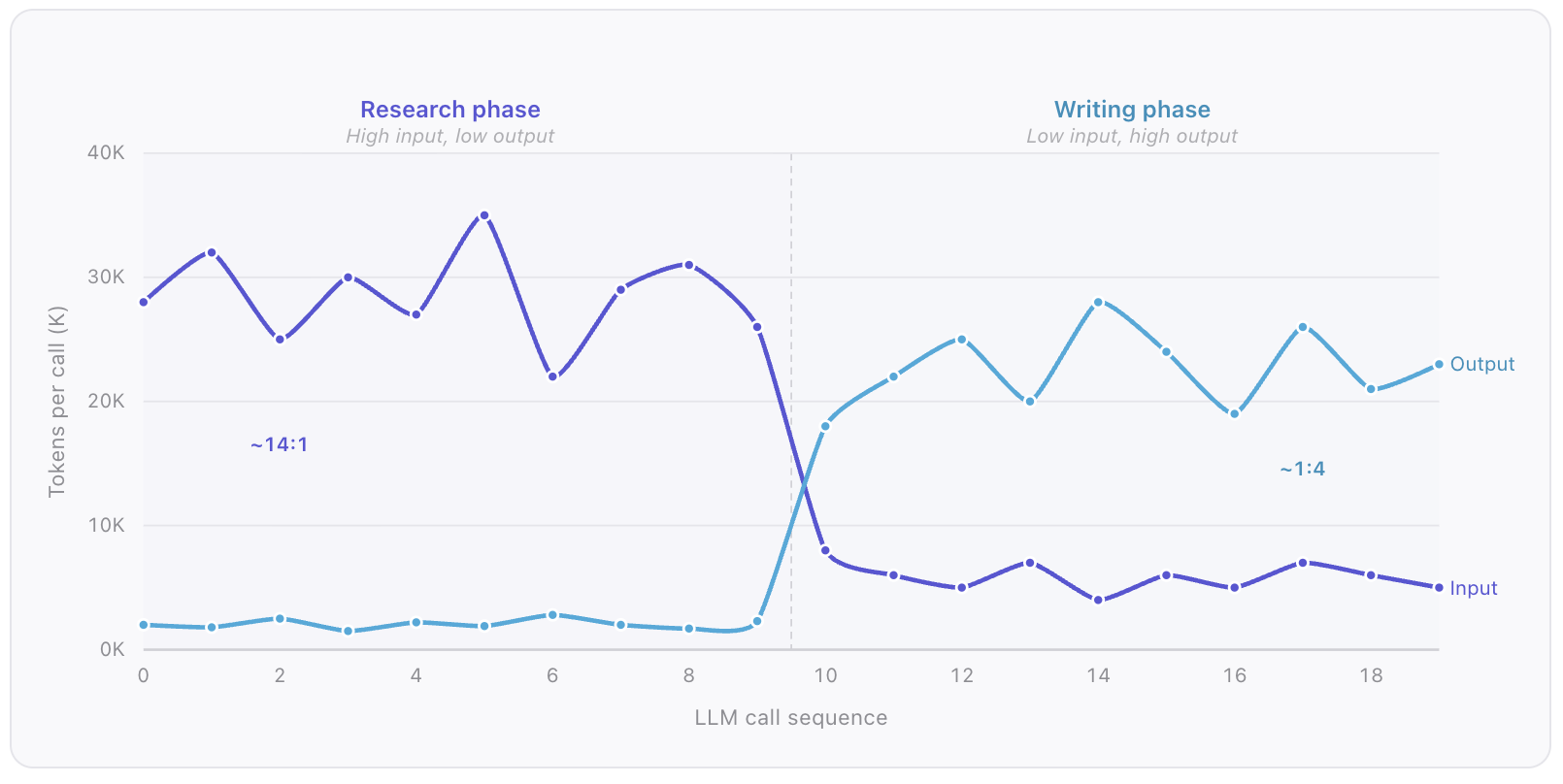Click the "Output" series label
Viewport: 1563px width, 784px height.
pos(1481,364)
